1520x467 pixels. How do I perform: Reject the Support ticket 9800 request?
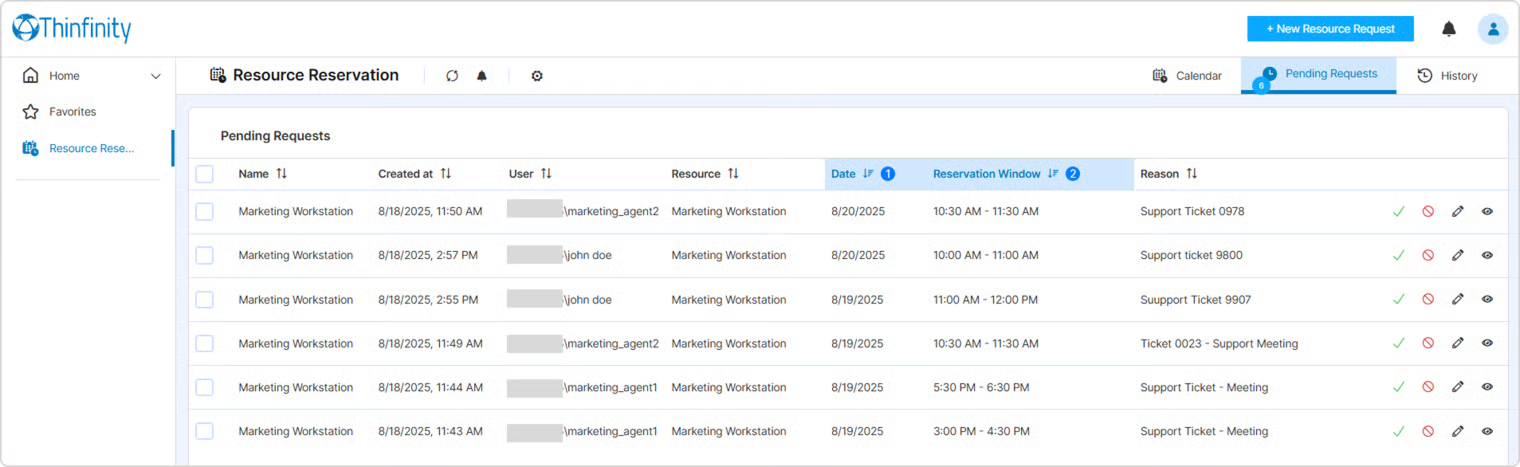pyautogui.click(x=1428, y=256)
